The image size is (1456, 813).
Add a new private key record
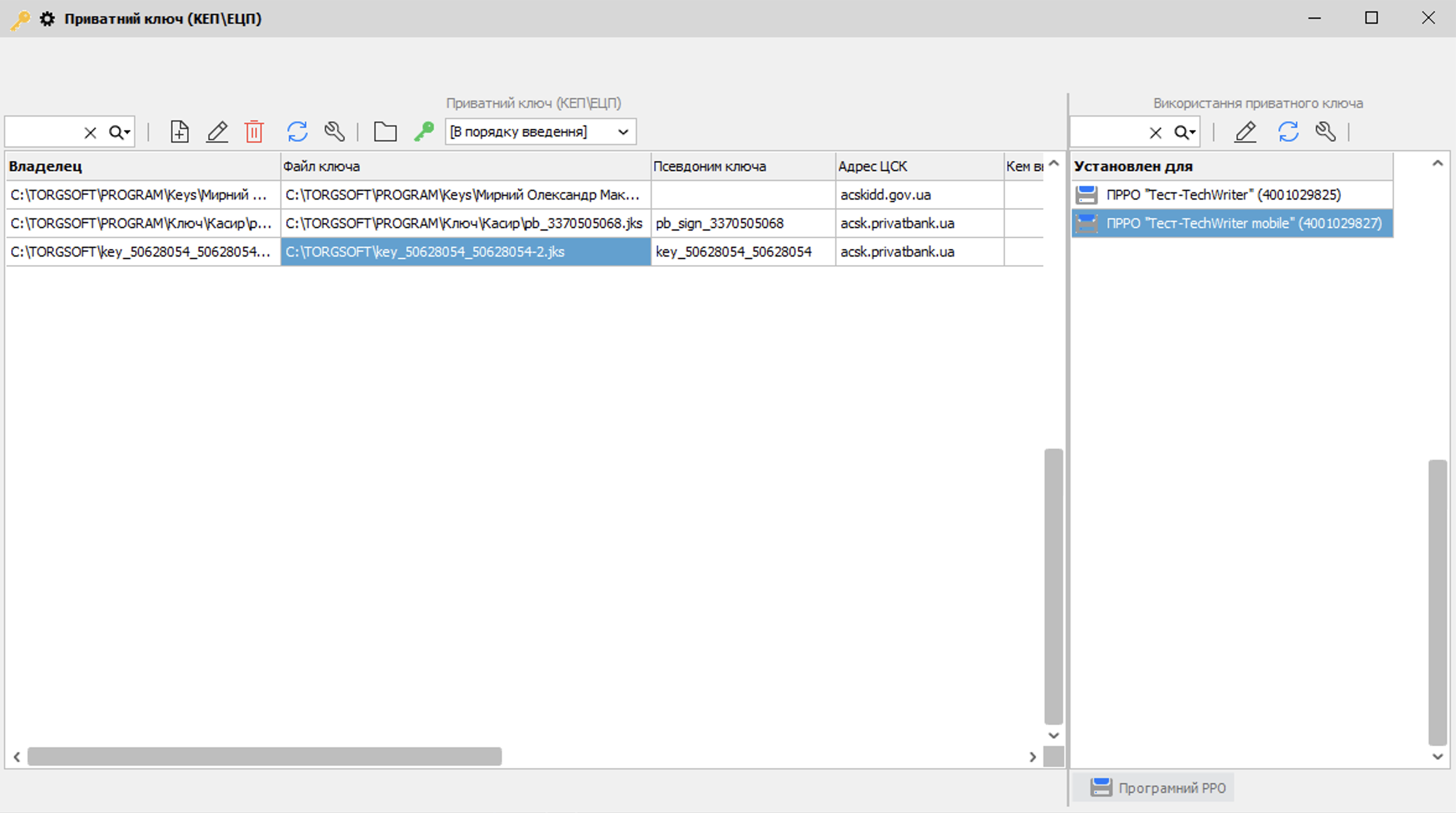[180, 132]
